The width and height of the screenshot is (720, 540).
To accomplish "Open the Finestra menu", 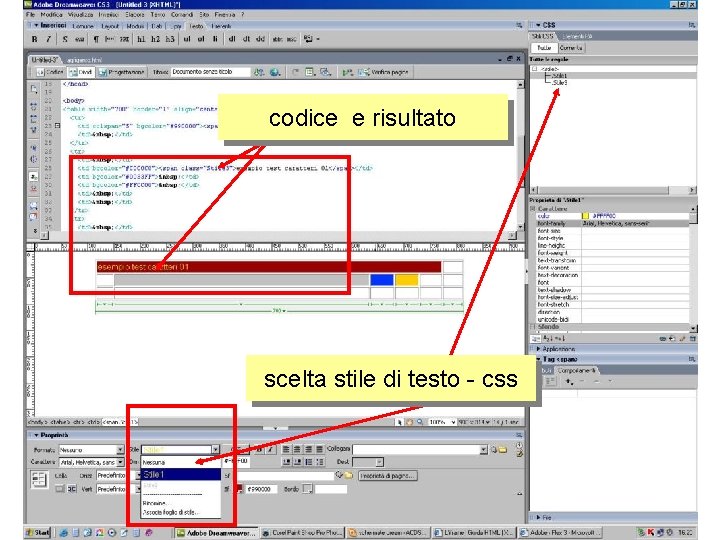I will (225, 15).
